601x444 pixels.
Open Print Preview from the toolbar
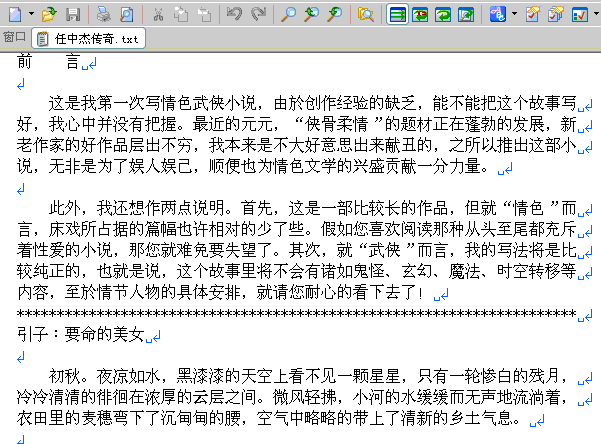point(126,15)
